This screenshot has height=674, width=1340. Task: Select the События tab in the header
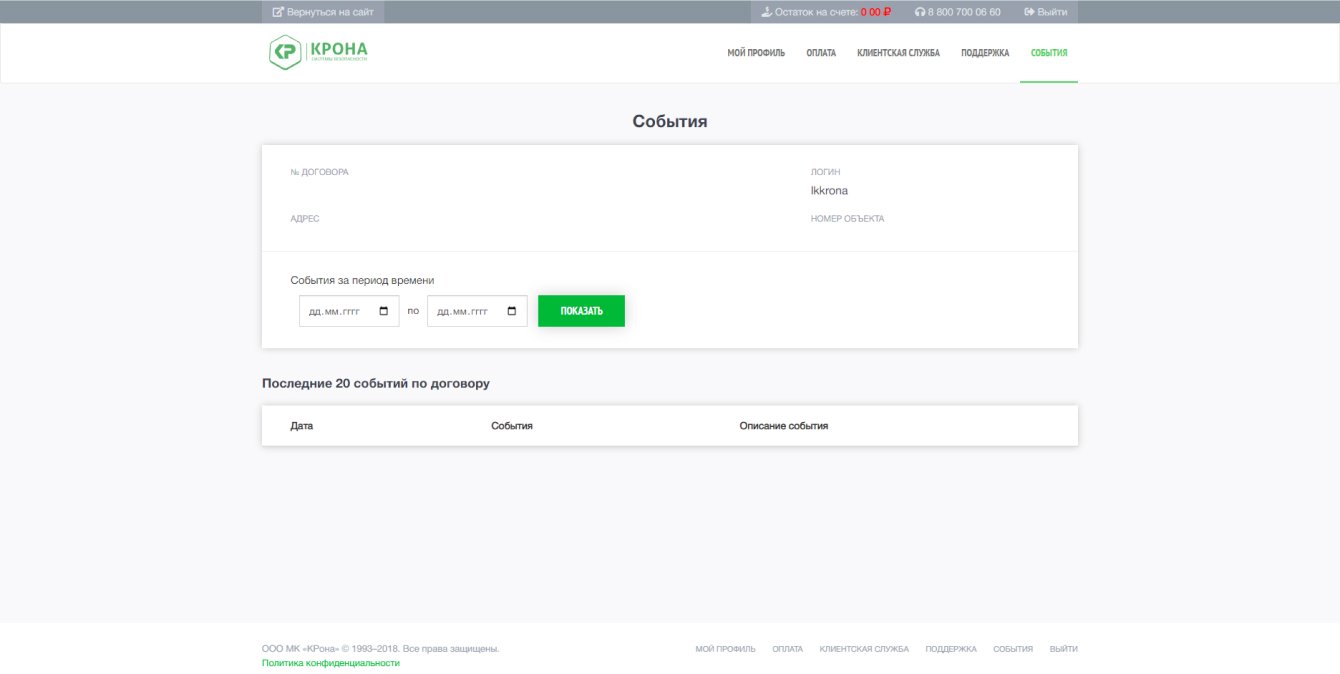point(1049,53)
